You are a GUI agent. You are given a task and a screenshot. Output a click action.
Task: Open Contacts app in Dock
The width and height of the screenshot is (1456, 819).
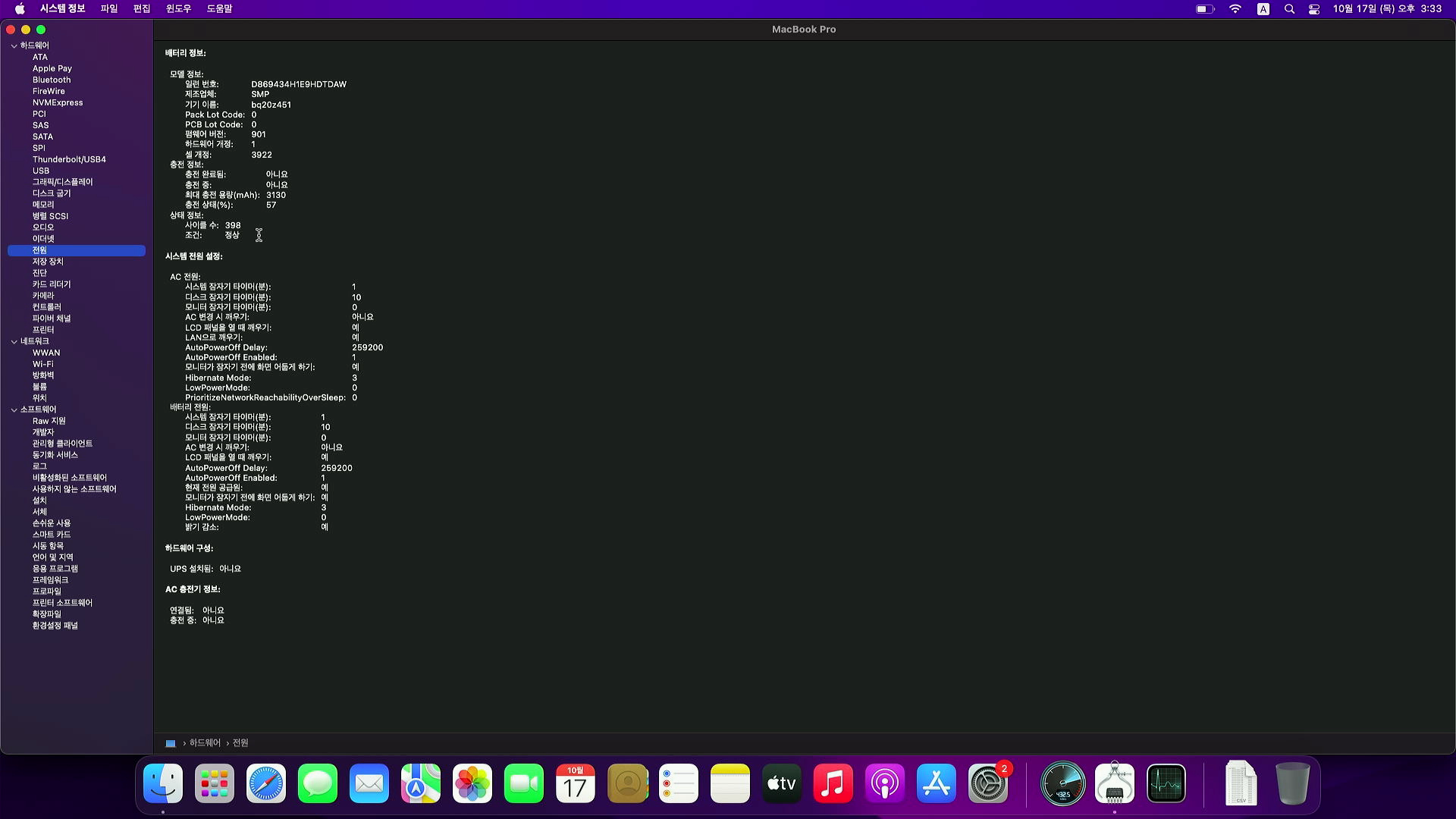pos(627,783)
